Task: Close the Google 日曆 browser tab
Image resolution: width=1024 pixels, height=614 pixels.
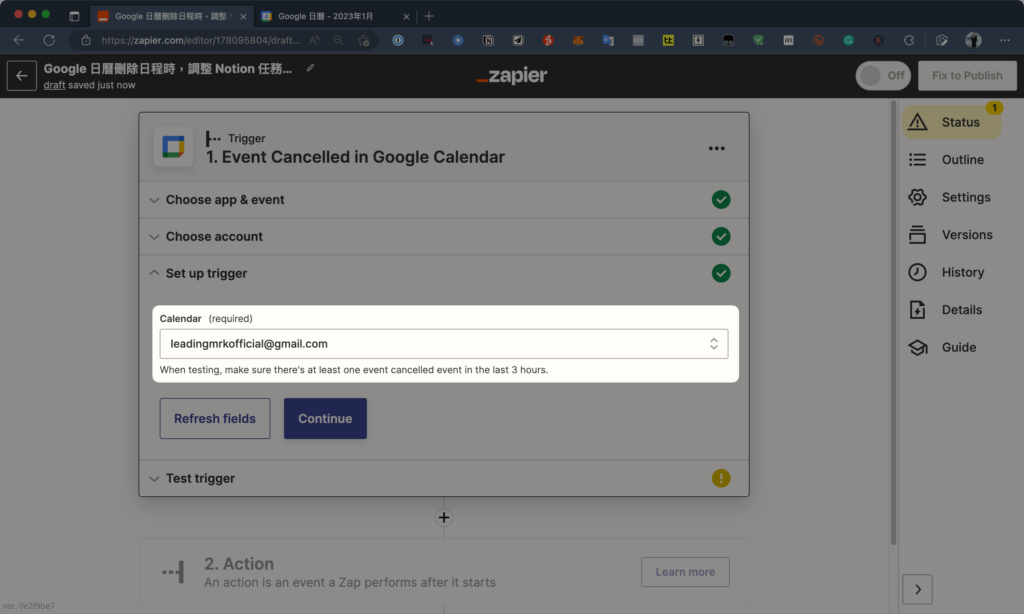Action: [x=406, y=16]
